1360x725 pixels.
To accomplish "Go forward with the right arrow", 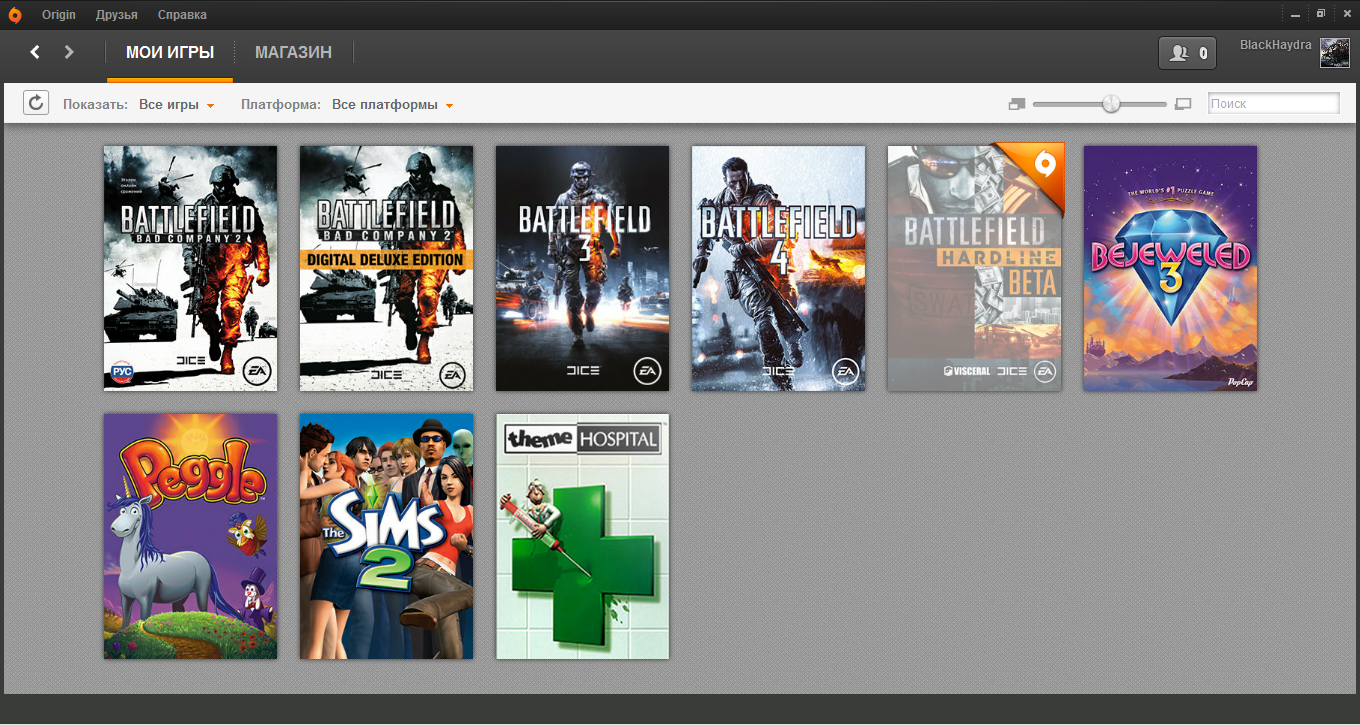I will (69, 52).
